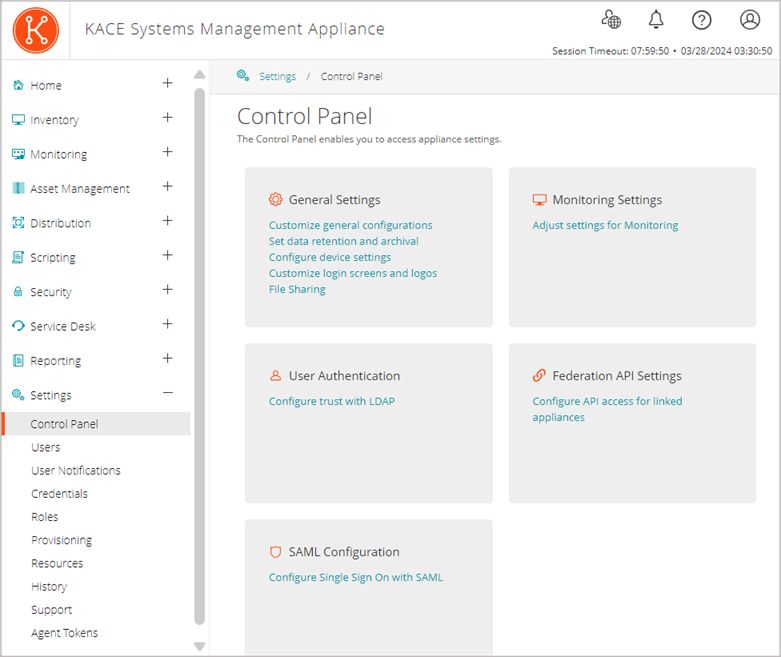The width and height of the screenshot is (781, 657).
Task: Click the Home icon in sidebar
Action: 18,86
